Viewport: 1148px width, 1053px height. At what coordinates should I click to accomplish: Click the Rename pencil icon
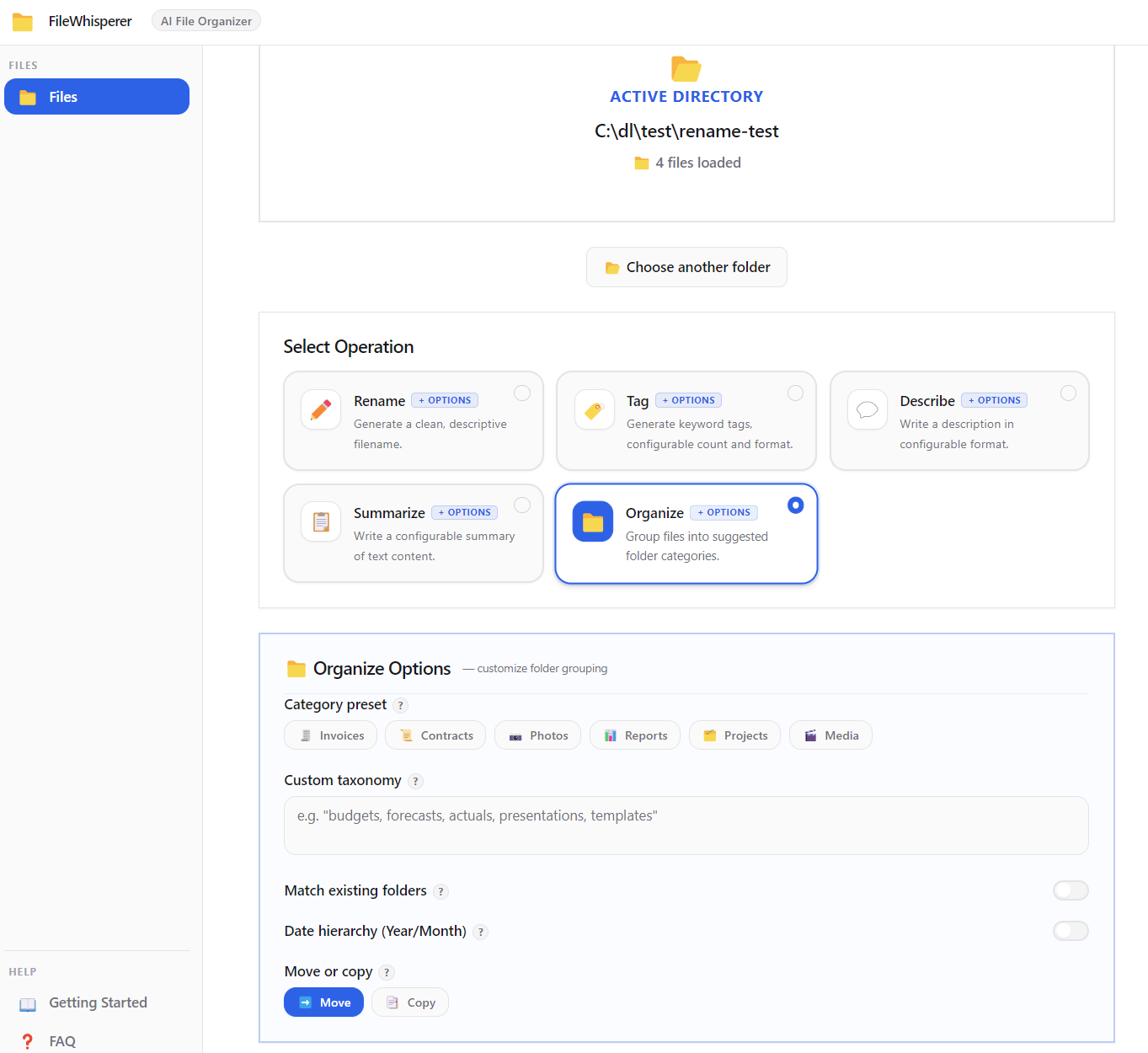pos(321,409)
